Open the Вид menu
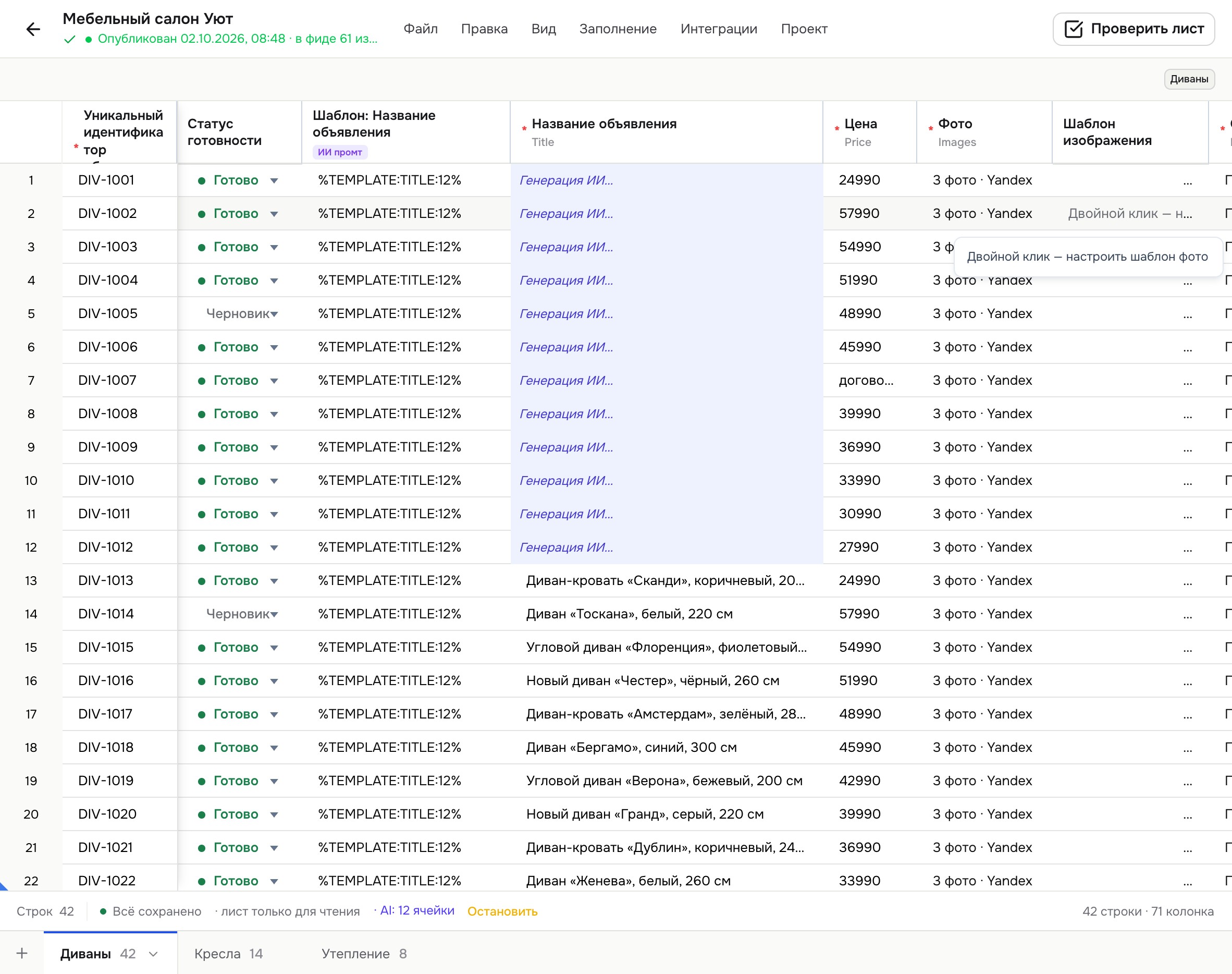 (543, 29)
